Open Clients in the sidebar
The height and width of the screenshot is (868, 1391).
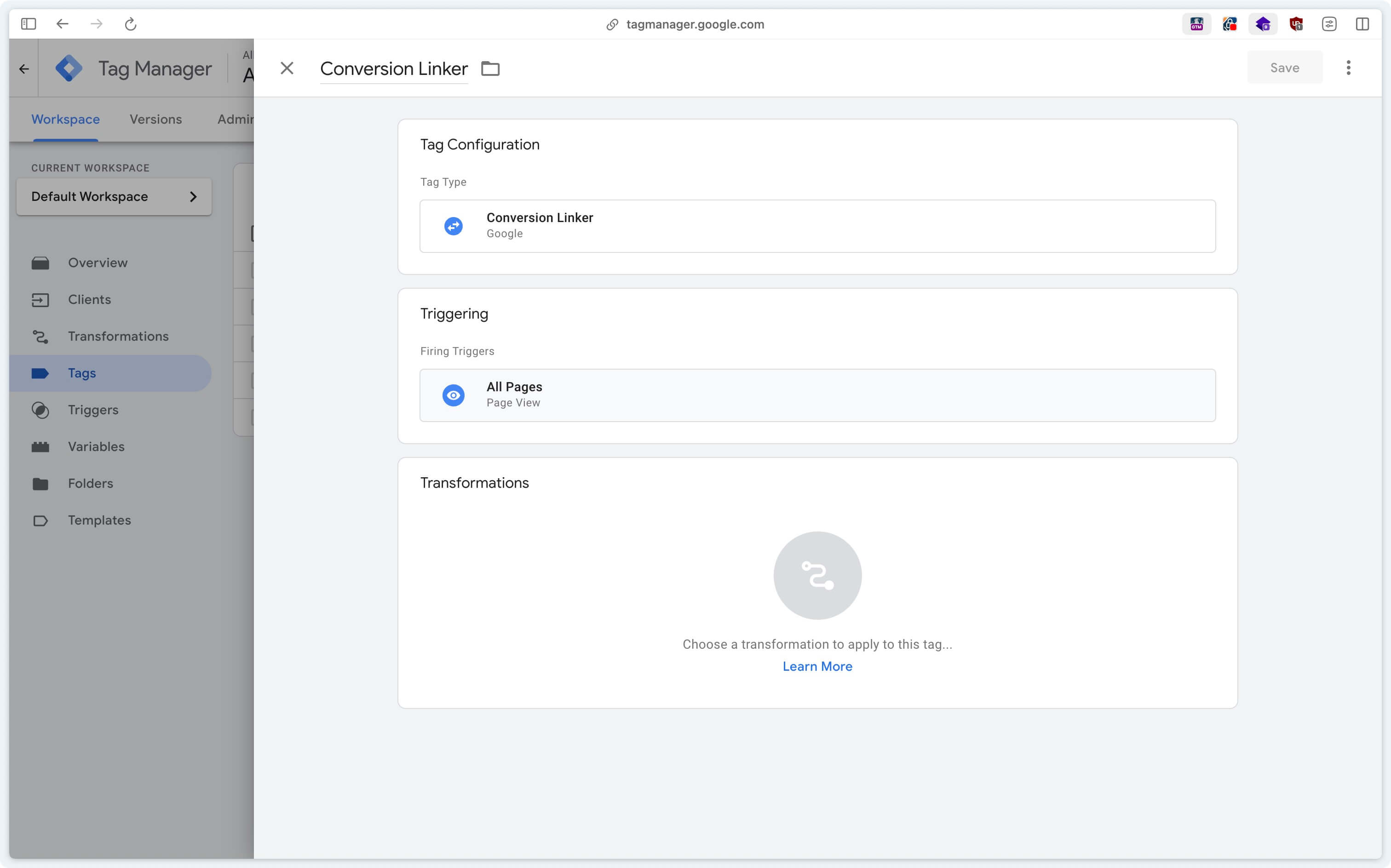(x=110, y=299)
